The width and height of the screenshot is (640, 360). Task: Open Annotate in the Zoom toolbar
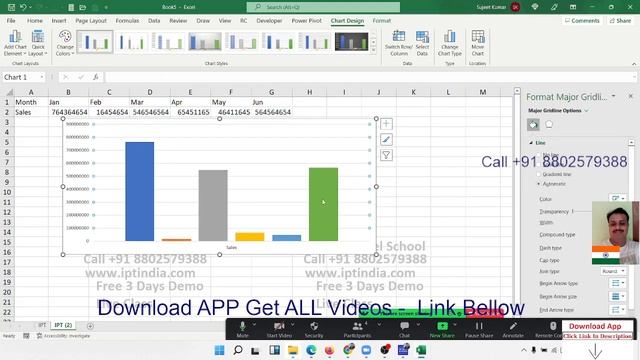tap(513, 329)
